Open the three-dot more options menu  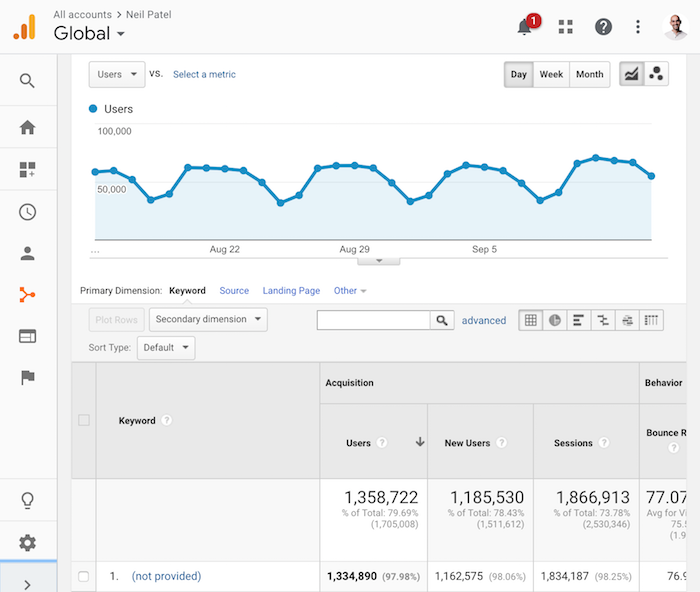coord(638,27)
